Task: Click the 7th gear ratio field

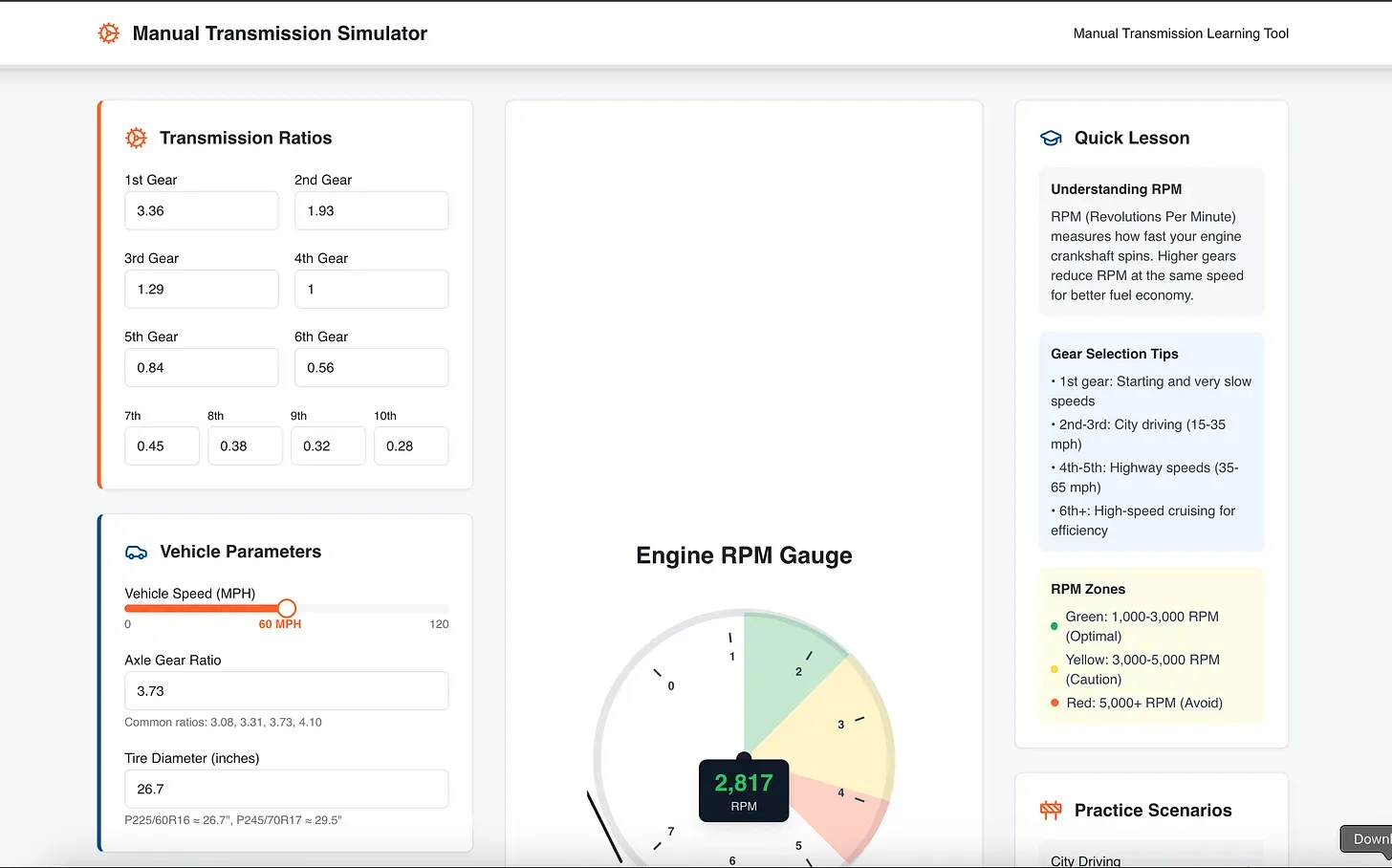Action: [162, 446]
